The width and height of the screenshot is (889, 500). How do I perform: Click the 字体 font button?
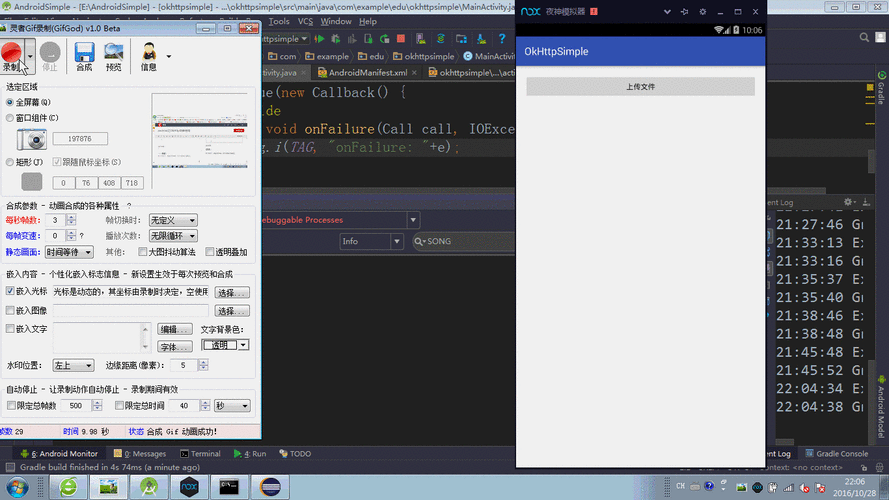[175, 346]
